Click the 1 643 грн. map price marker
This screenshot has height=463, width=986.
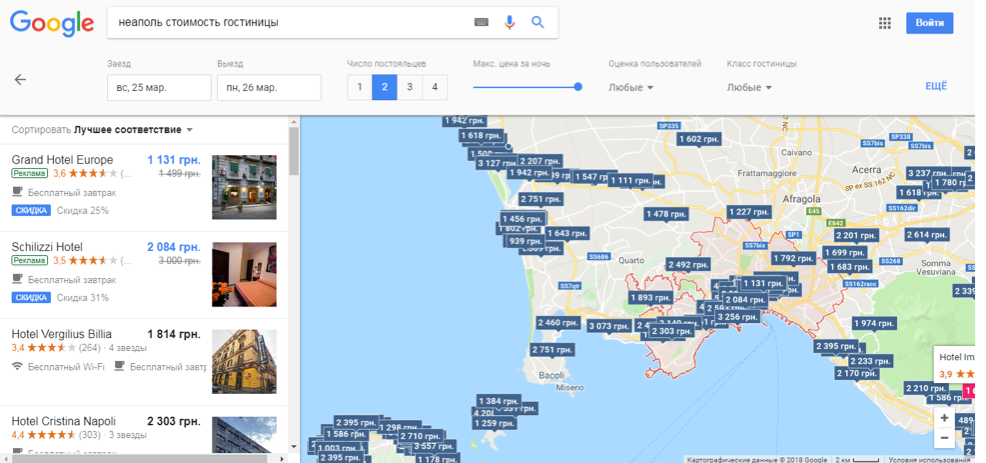(x=567, y=233)
